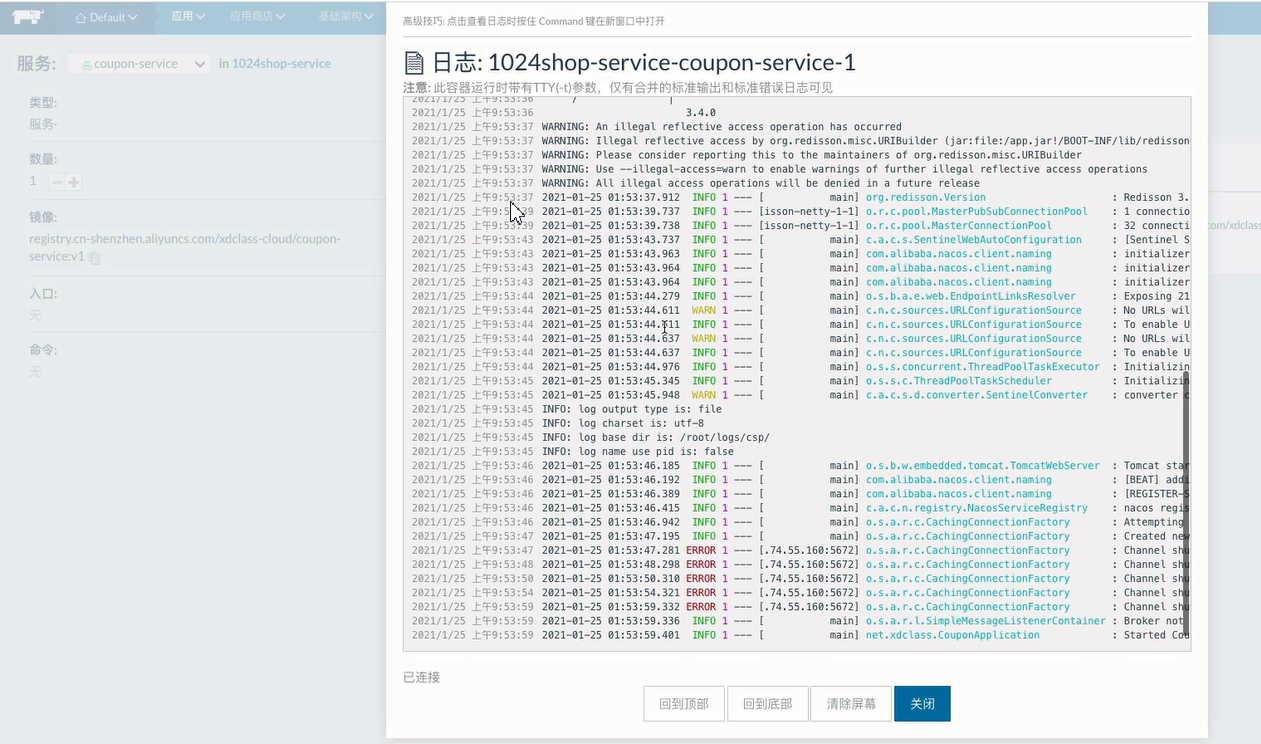Click o.s.b.a.e.web.EndpointLinksResolver log text
This screenshot has height=744, width=1261.
click(x=970, y=296)
